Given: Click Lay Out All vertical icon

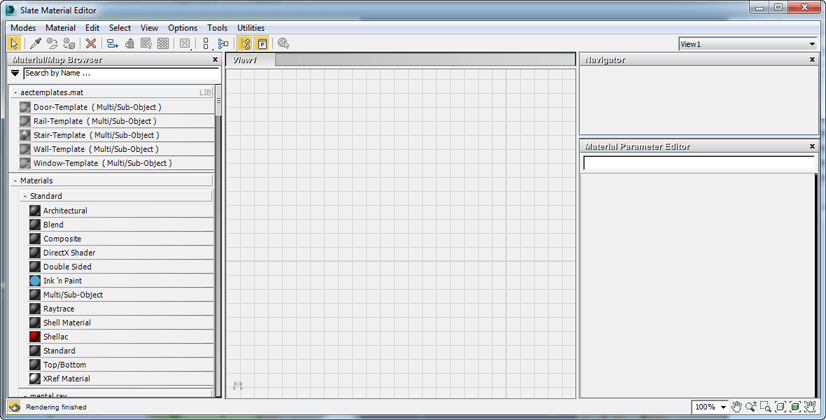Looking at the screenshot, I should (x=206, y=44).
